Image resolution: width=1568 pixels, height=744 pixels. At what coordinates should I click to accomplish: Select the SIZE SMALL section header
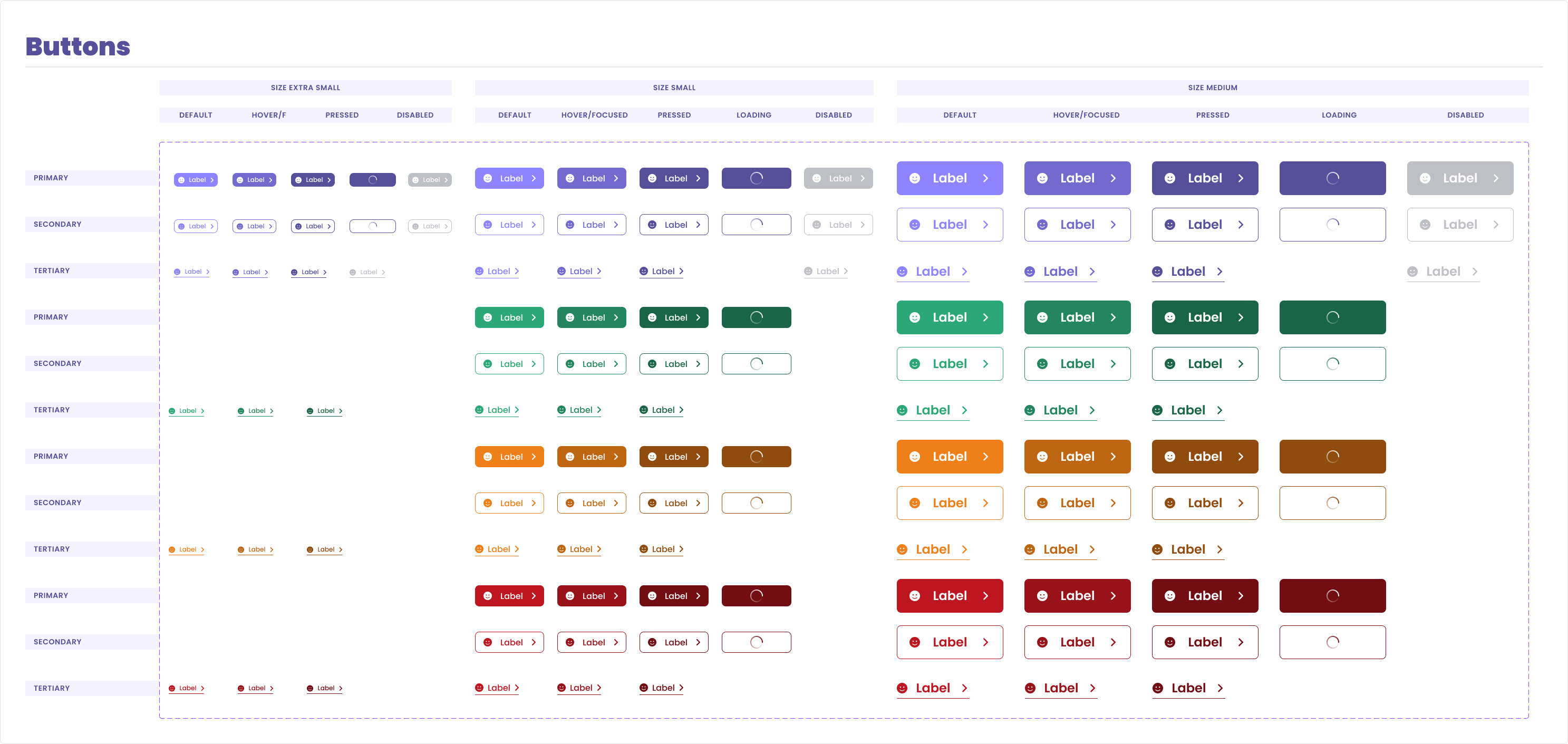point(674,87)
